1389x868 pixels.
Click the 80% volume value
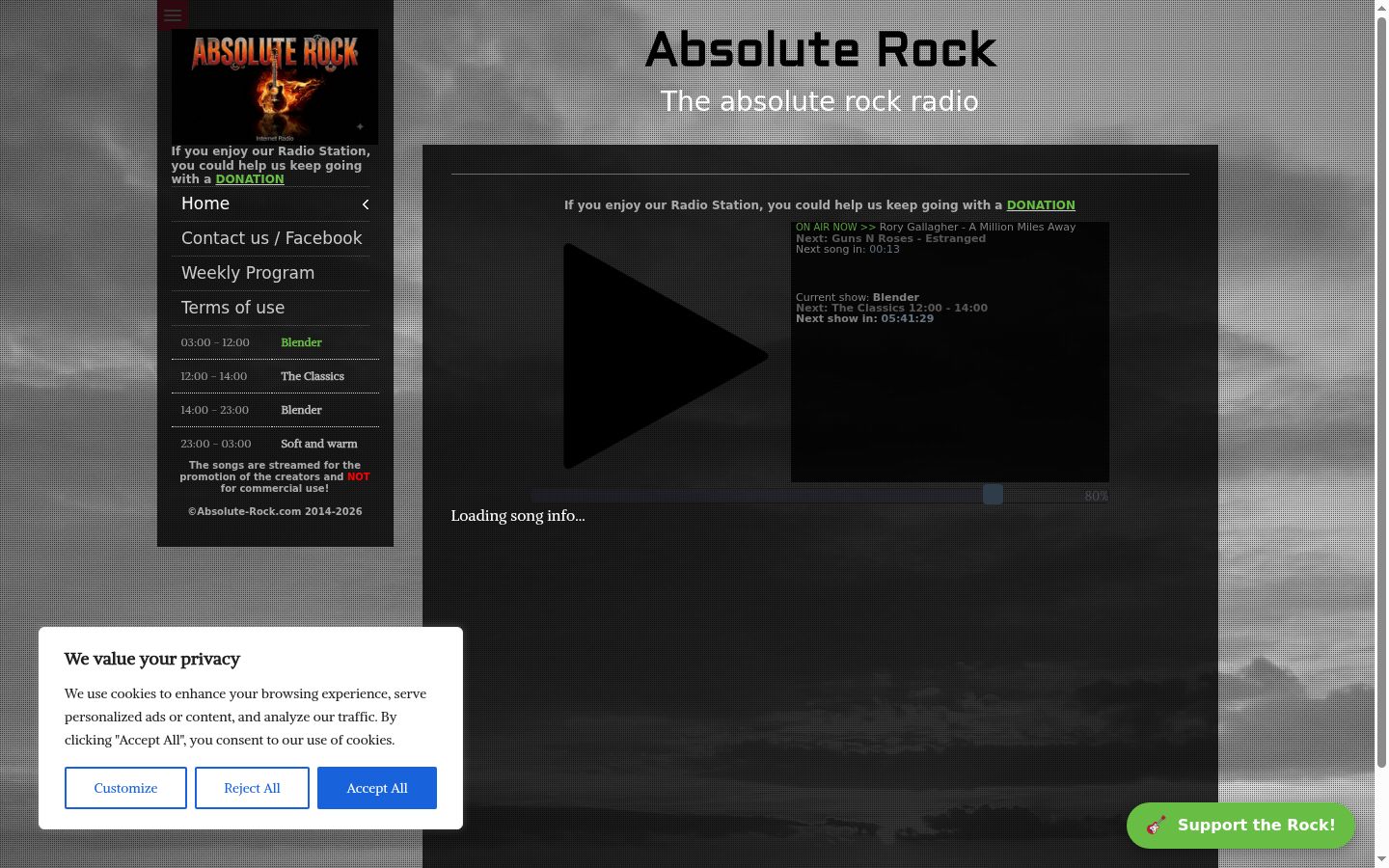(x=1096, y=496)
